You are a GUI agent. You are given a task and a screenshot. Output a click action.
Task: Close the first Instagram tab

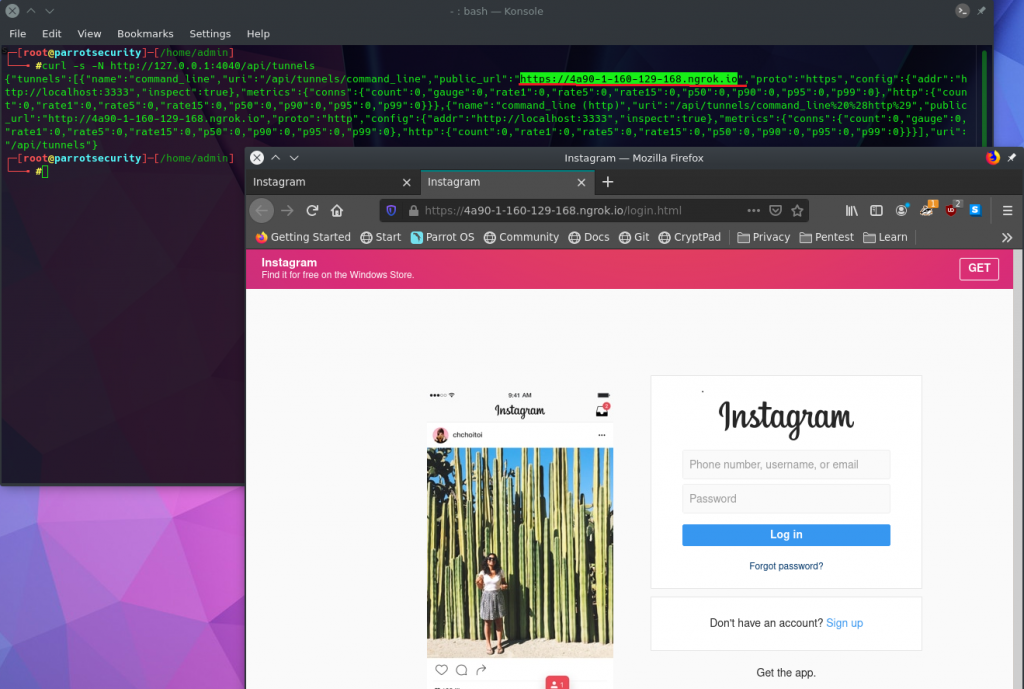(x=407, y=182)
